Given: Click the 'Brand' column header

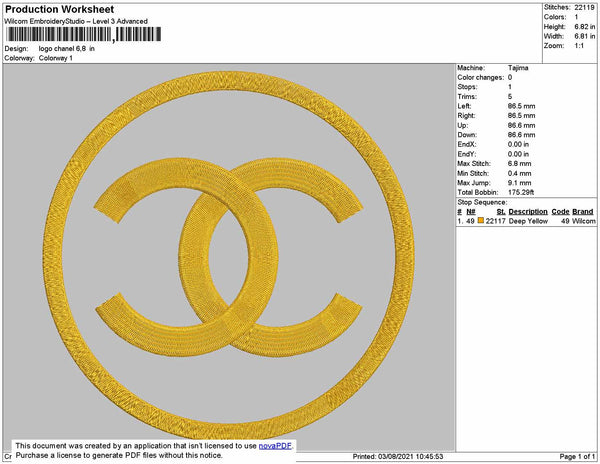Looking at the screenshot, I should pyautogui.click(x=583, y=212).
